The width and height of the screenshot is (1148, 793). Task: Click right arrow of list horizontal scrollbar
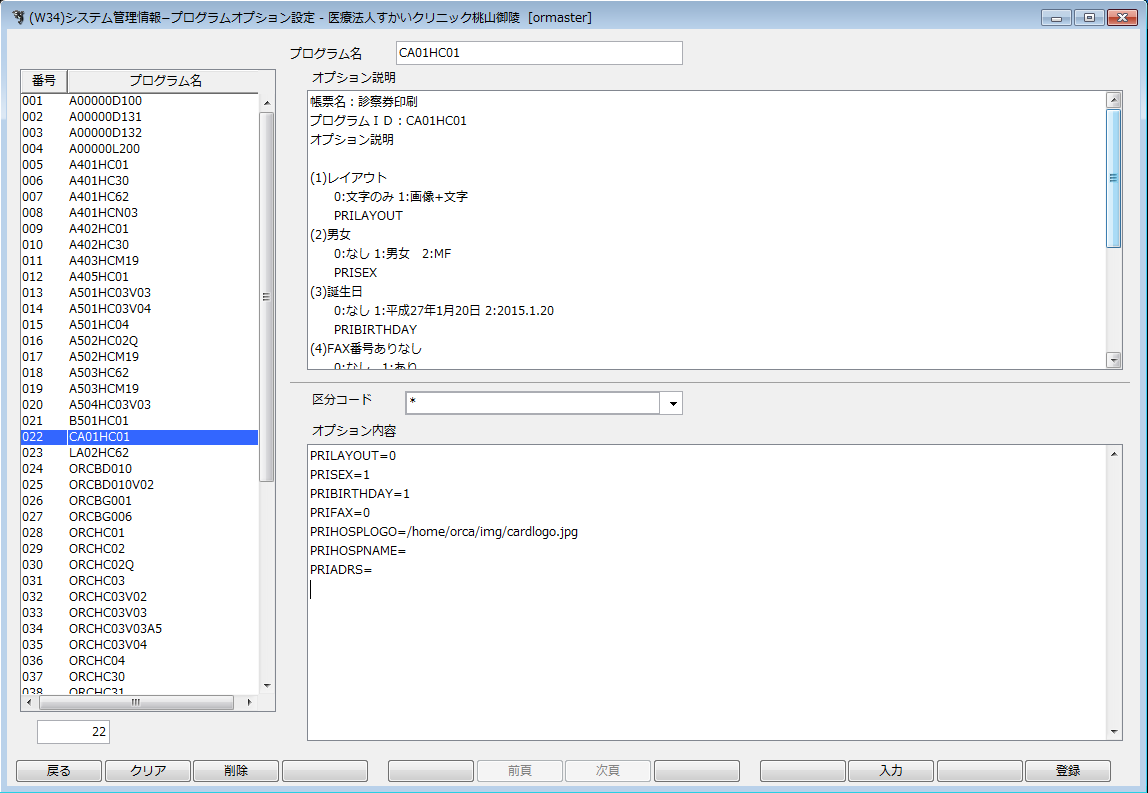(x=250, y=702)
